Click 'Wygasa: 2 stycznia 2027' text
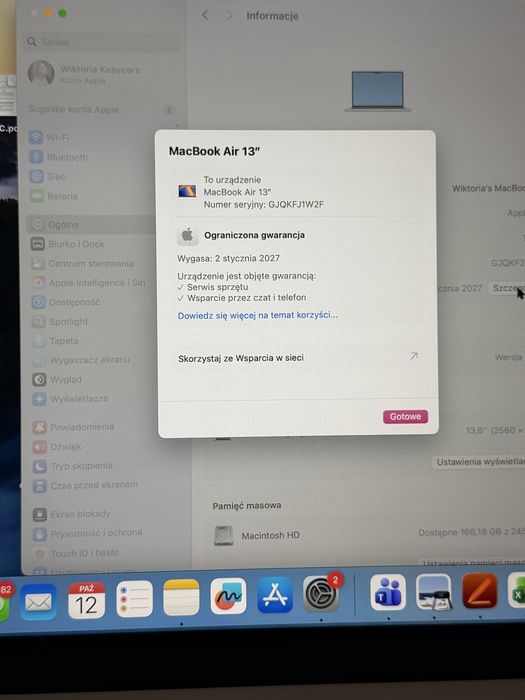 229,258
